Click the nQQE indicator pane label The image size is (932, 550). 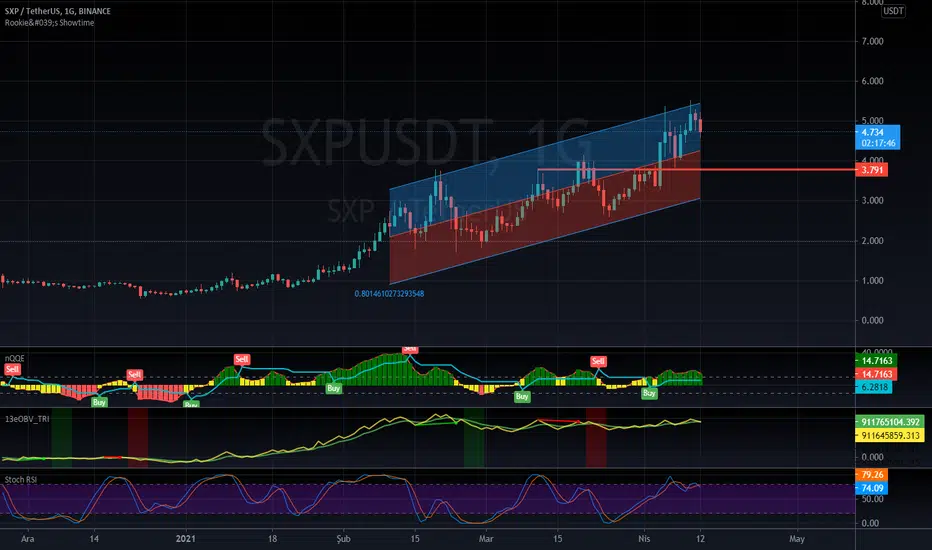pos(14,358)
